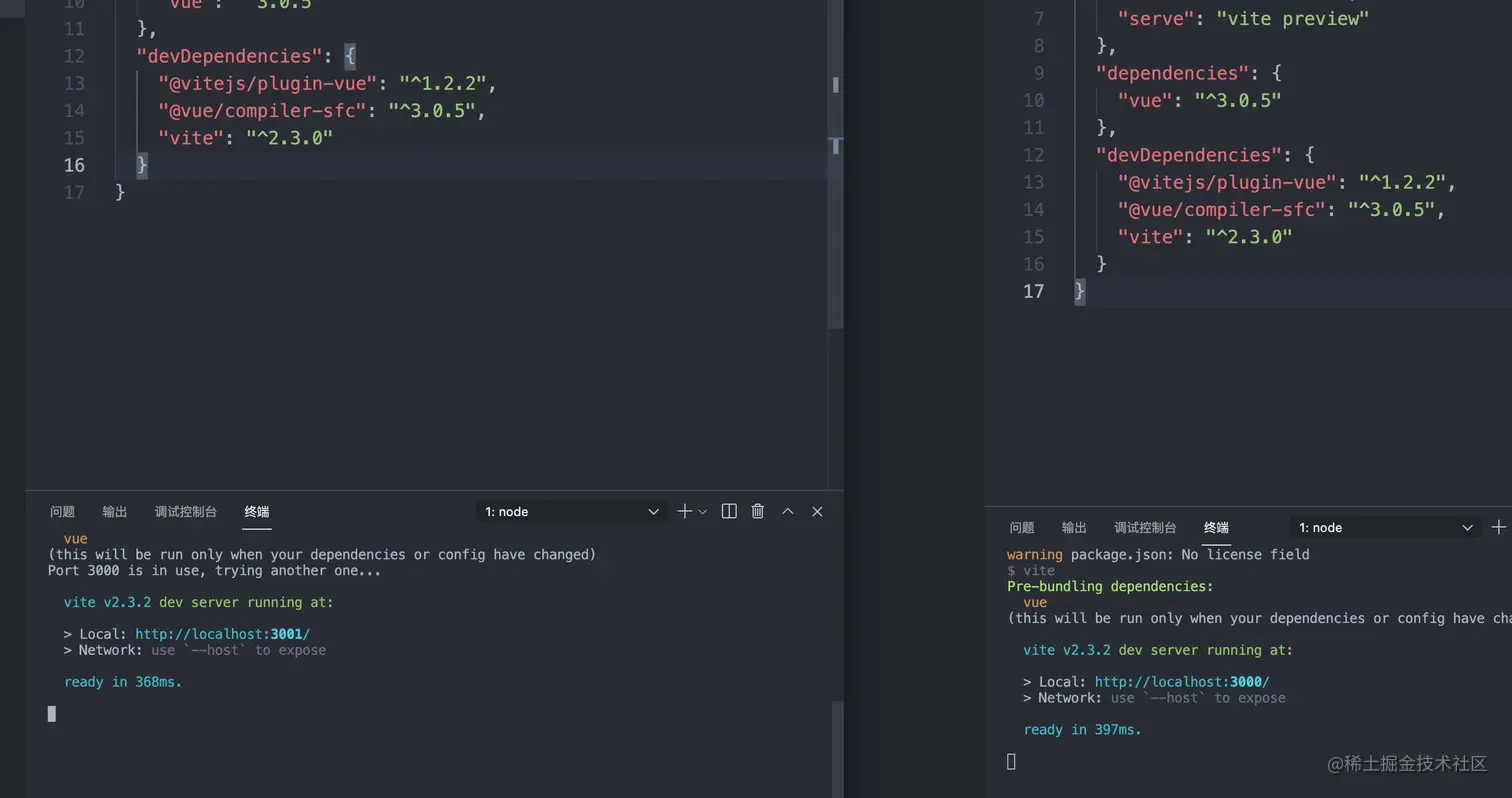Click the "$ vite" command line
Viewport: 1512px width, 798px height.
1031,570
